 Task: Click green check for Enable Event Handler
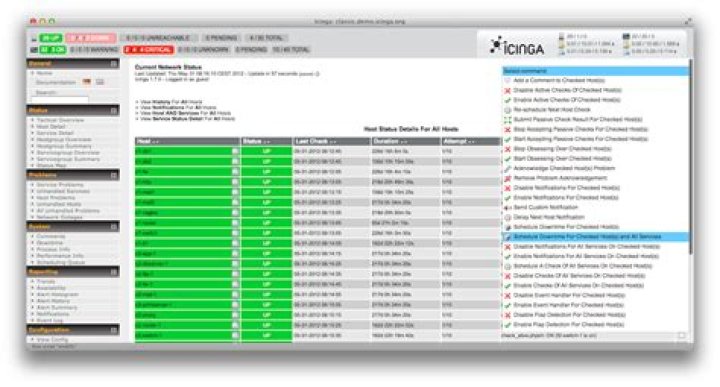pyautogui.click(x=507, y=305)
